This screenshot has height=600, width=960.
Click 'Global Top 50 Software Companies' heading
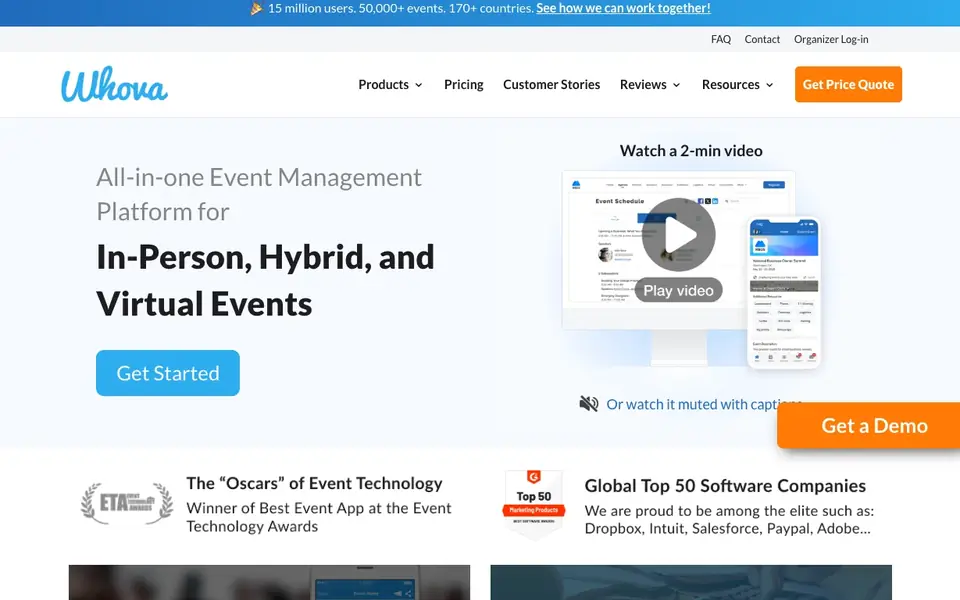point(725,486)
